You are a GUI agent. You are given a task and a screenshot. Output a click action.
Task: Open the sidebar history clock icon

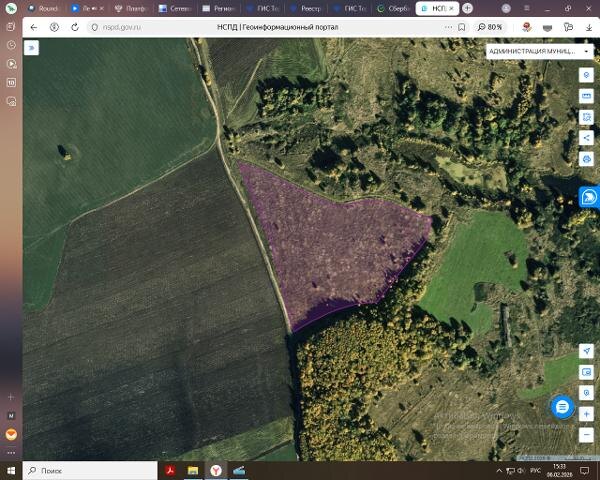coord(11,45)
